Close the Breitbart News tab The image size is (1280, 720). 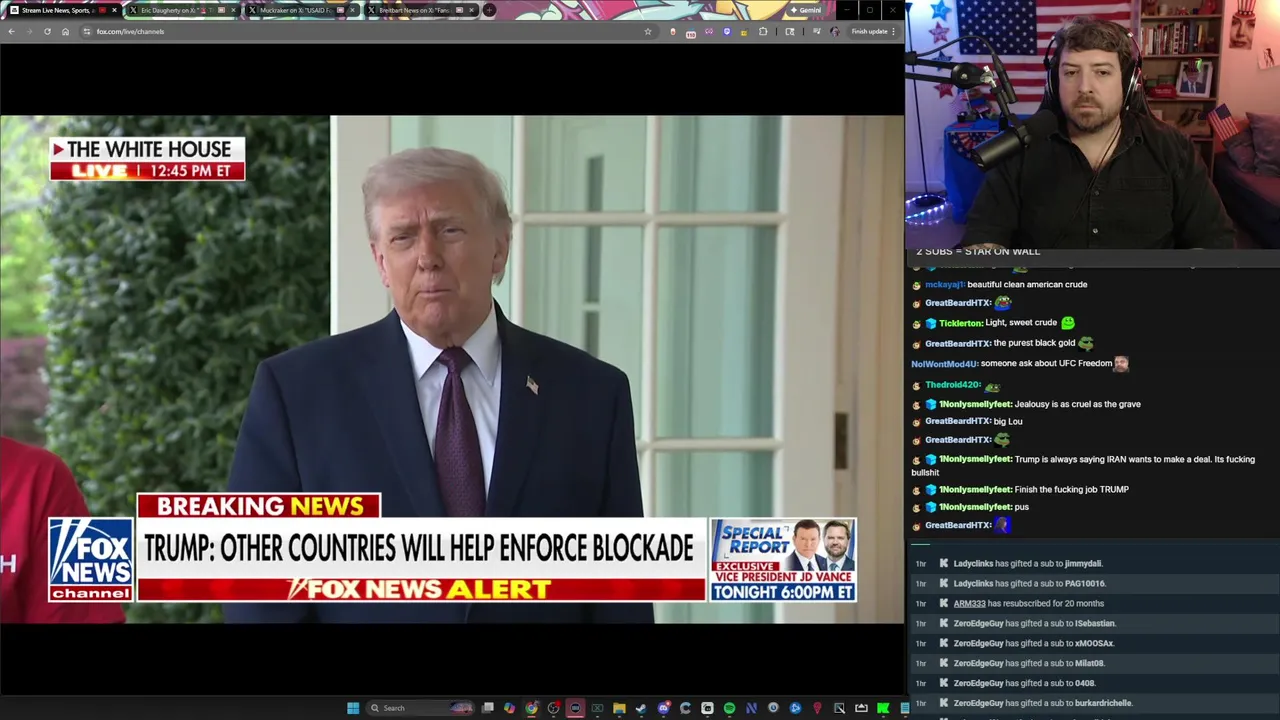(471, 10)
